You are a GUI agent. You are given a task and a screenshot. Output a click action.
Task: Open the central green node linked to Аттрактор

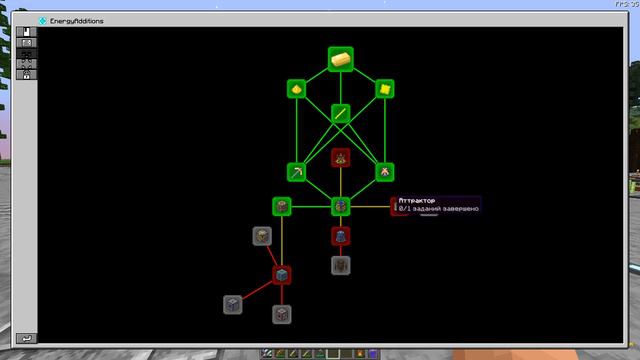[340, 207]
